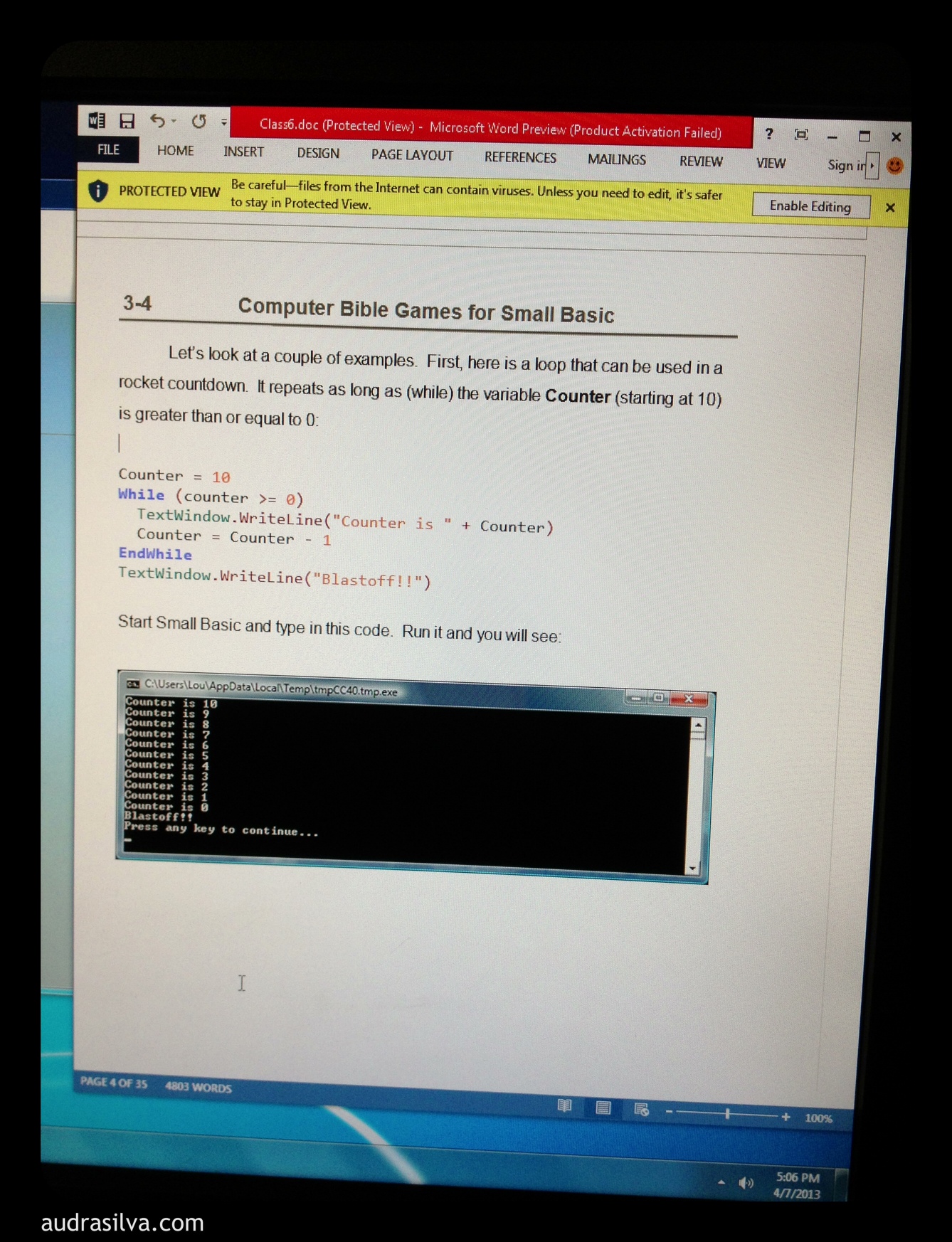The width and height of the screenshot is (952, 1242).
Task: Click the Word application icon in title bar
Action: coord(97,120)
